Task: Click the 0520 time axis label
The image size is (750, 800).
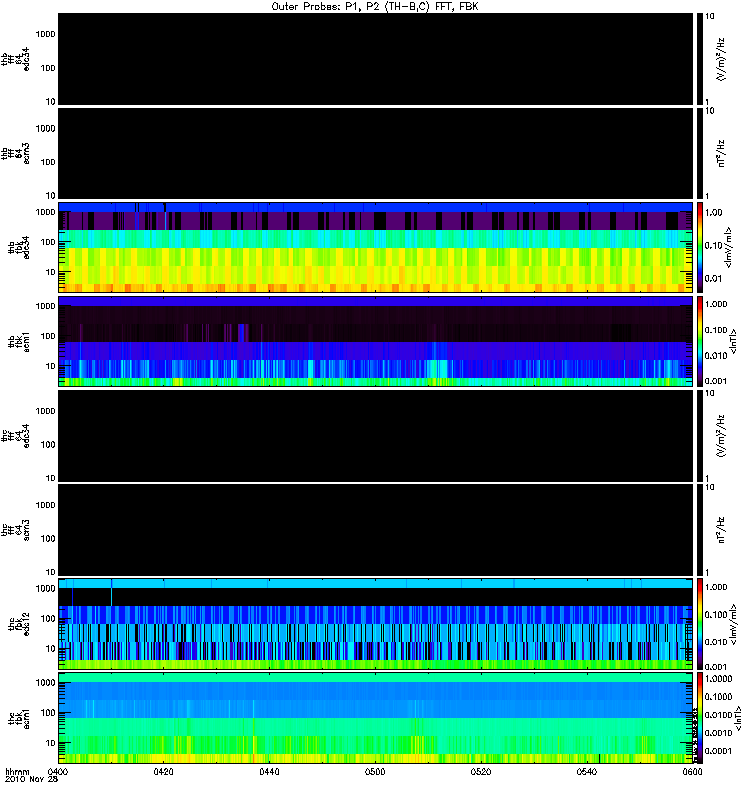Action: 481,771
